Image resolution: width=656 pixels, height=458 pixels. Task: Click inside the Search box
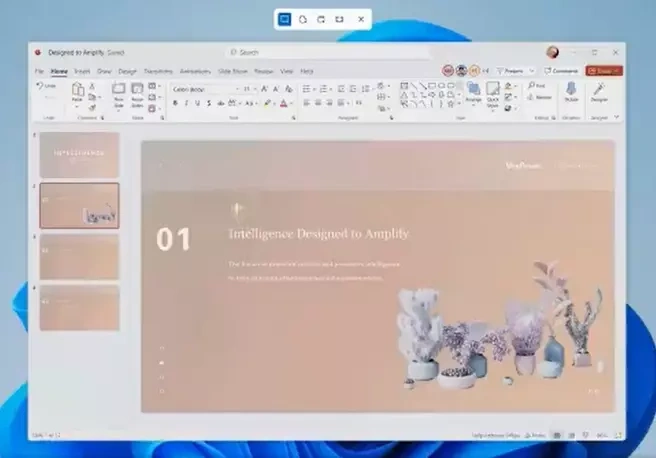(328, 52)
